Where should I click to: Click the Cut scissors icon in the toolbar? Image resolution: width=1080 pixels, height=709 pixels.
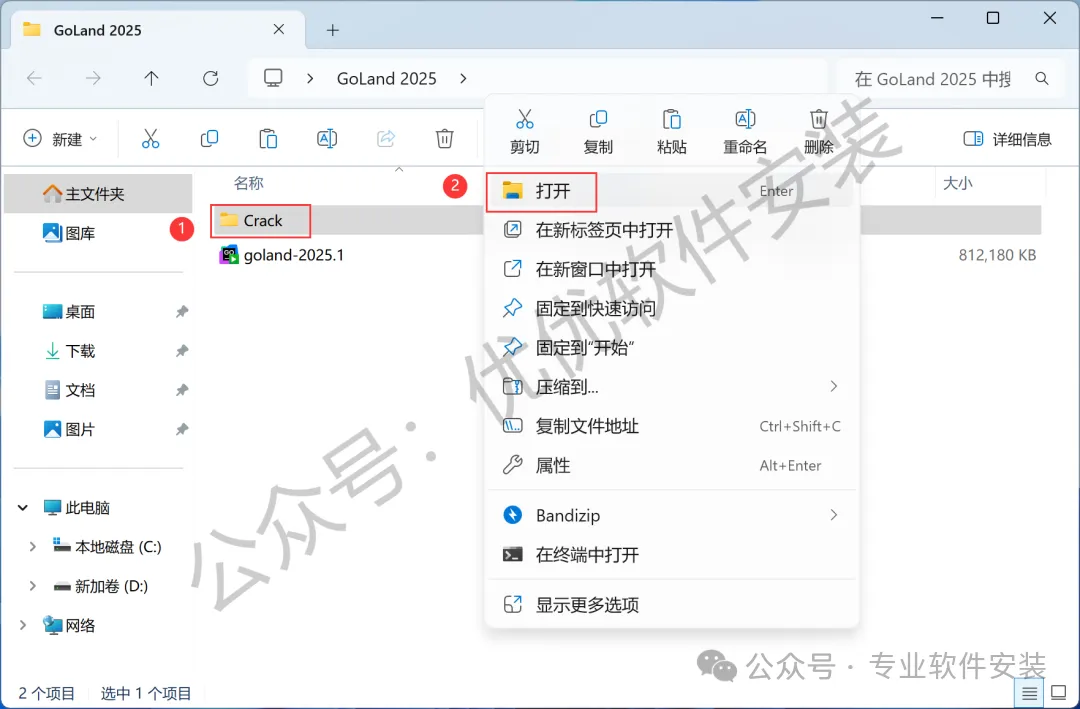pyautogui.click(x=150, y=138)
